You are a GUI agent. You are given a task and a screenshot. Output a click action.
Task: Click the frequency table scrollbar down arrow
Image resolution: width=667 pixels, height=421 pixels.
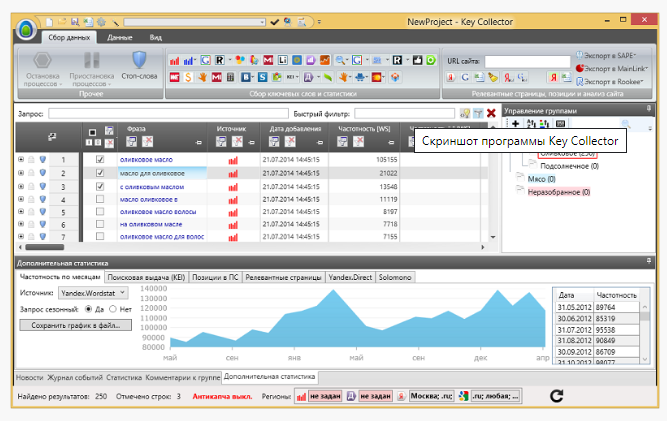coord(645,359)
